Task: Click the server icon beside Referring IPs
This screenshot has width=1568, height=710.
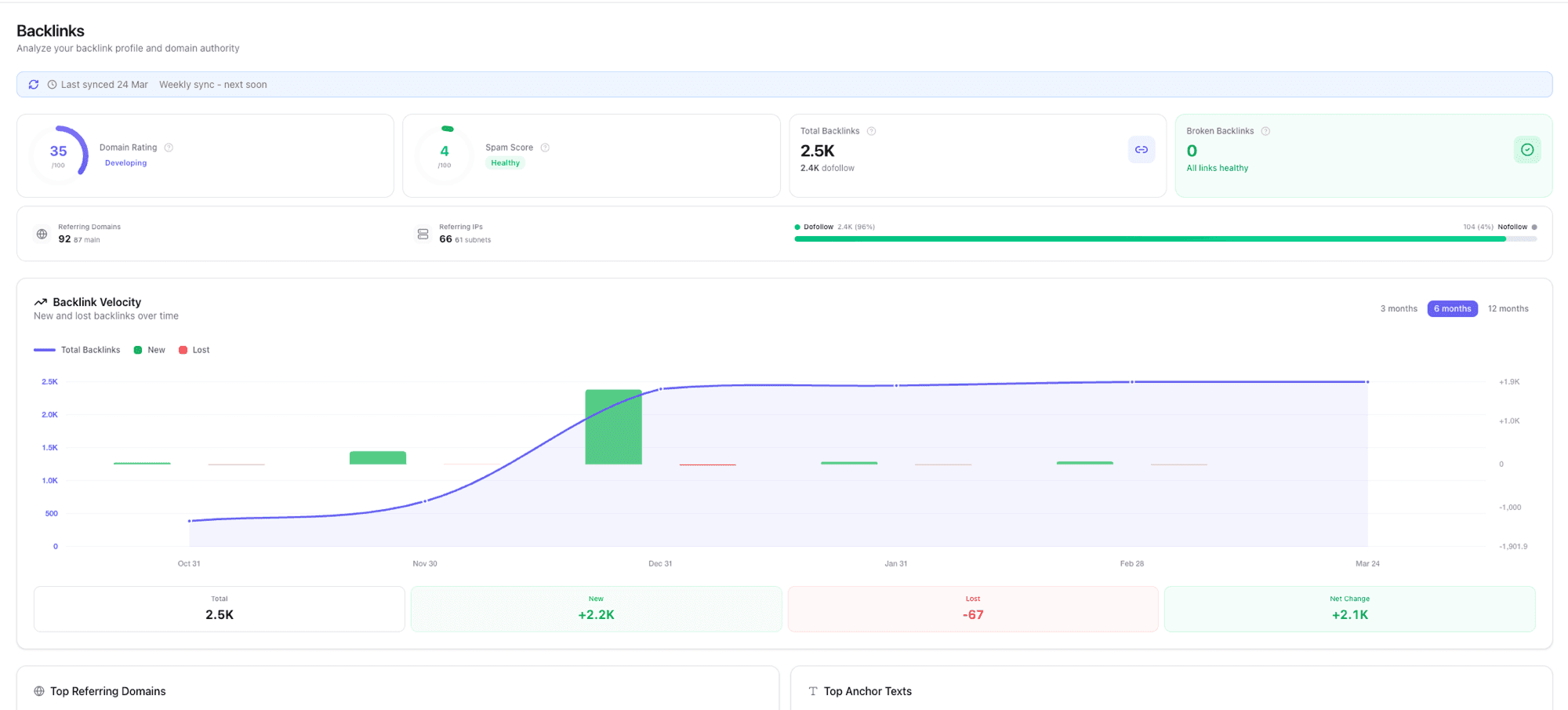Action: pyautogui.click(x=422, y=233)
